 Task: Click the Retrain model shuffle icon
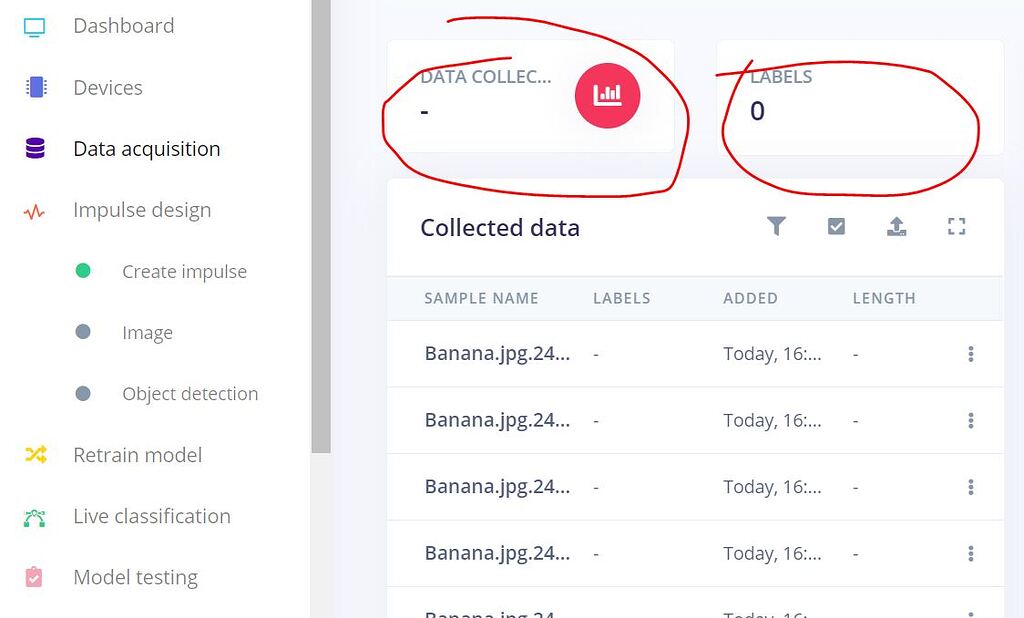click(x=35, y=455)
